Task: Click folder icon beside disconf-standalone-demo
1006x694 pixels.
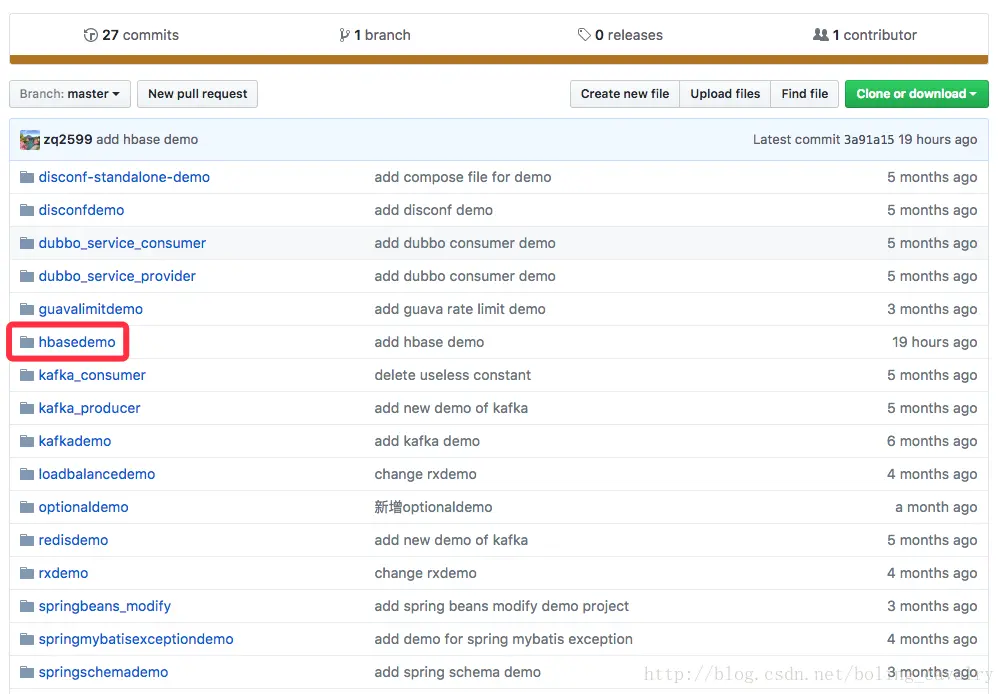Action: (x=27, y=177)
